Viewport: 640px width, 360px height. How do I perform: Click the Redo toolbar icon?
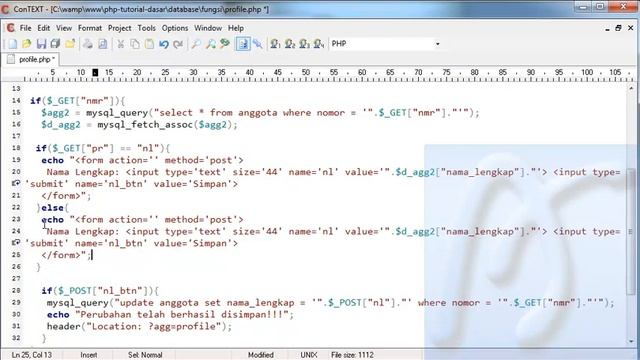[178, 44]
